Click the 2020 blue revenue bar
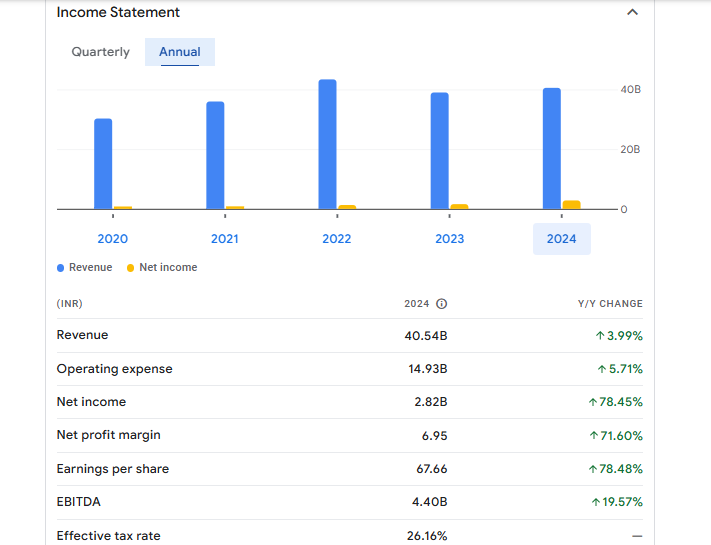The height and width of the screenshot is (545, 711). [x=103, y=164]
